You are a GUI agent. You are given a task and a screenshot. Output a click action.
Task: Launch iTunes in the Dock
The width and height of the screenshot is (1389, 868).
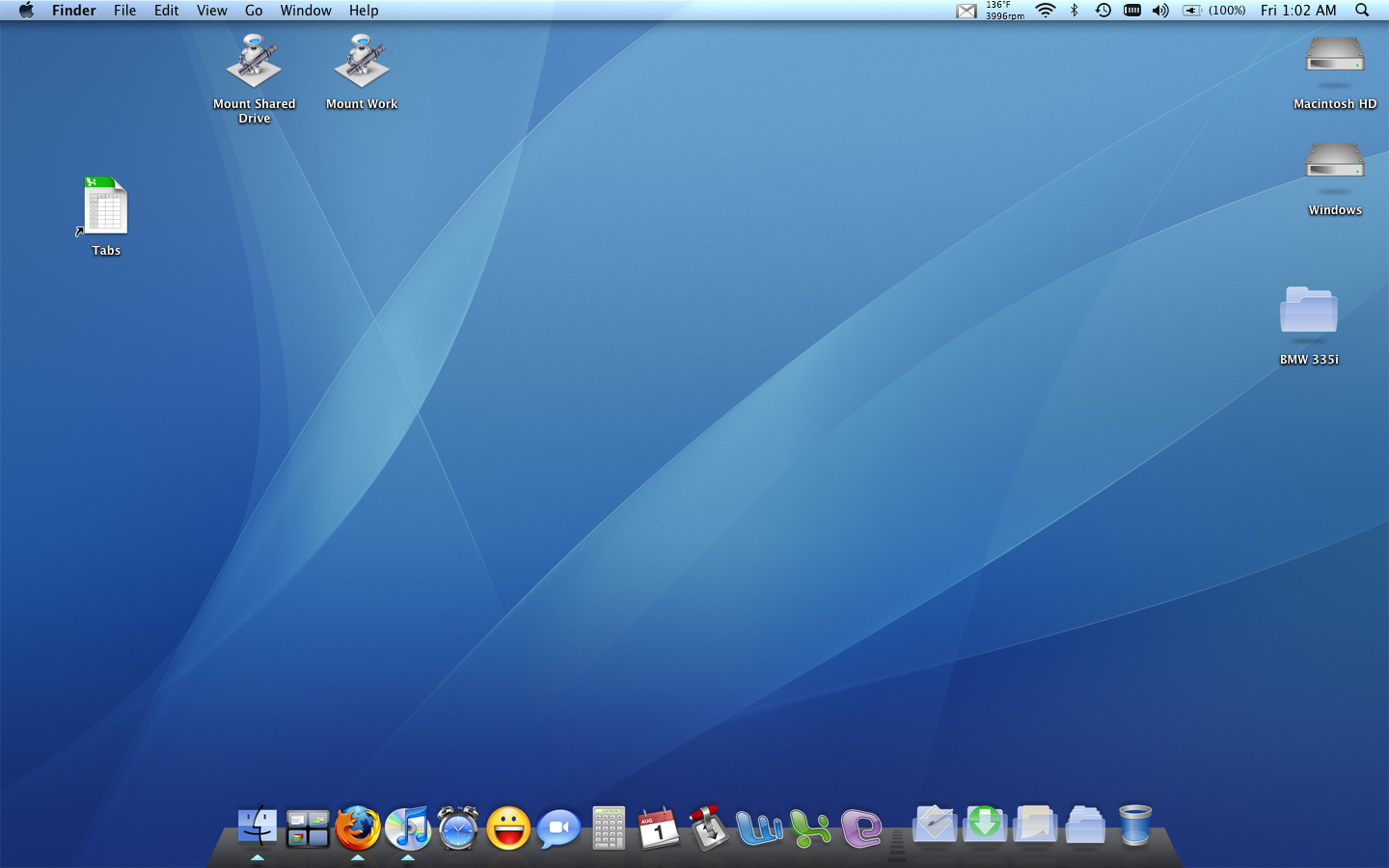(408, 827)
